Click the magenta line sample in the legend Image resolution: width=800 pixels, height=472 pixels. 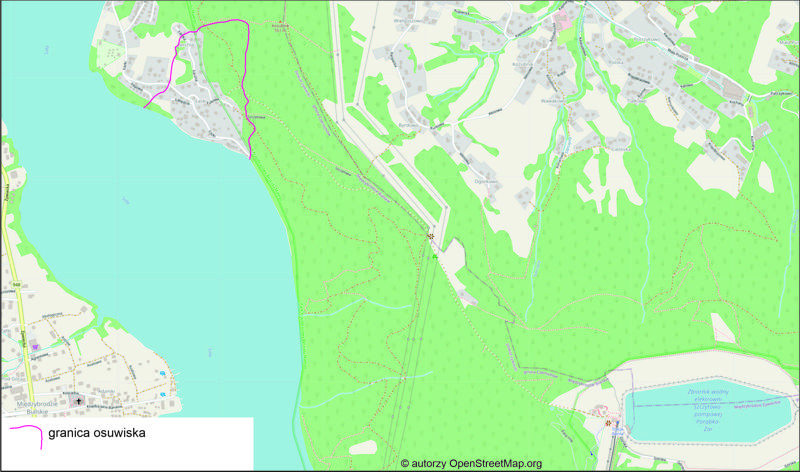[x=24, y=436]
